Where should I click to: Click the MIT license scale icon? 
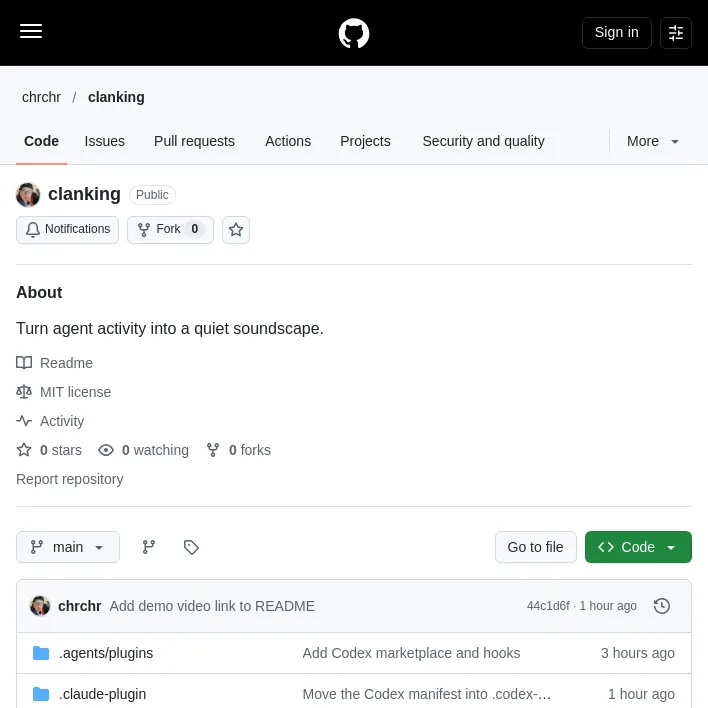(24, 391)
